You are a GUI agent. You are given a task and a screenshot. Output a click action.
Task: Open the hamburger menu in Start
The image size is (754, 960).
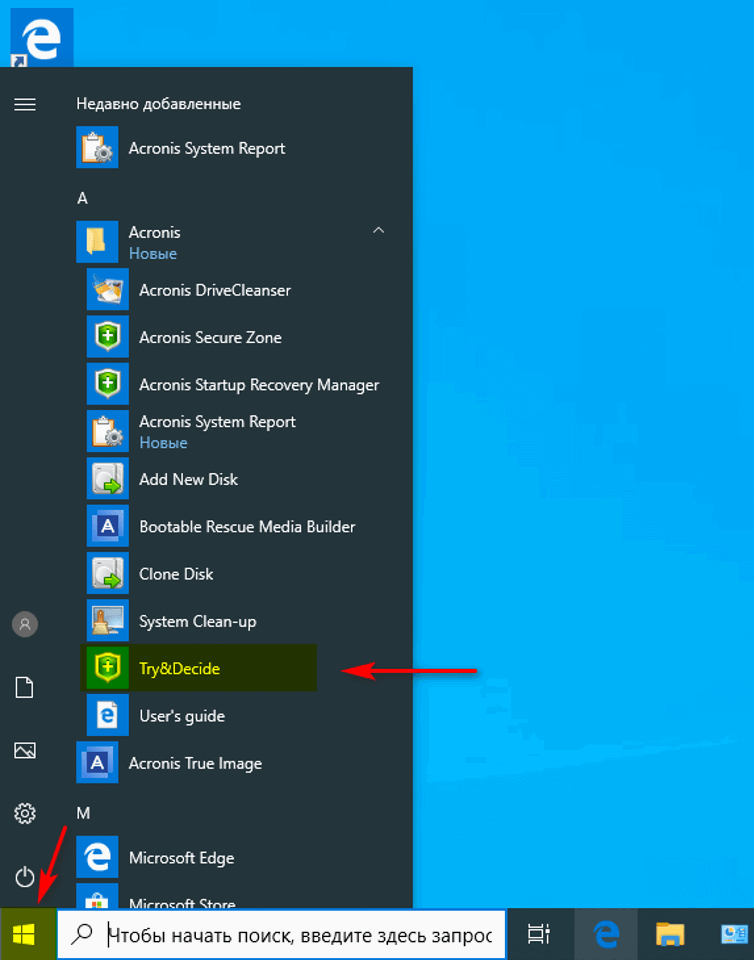[25, 105]
